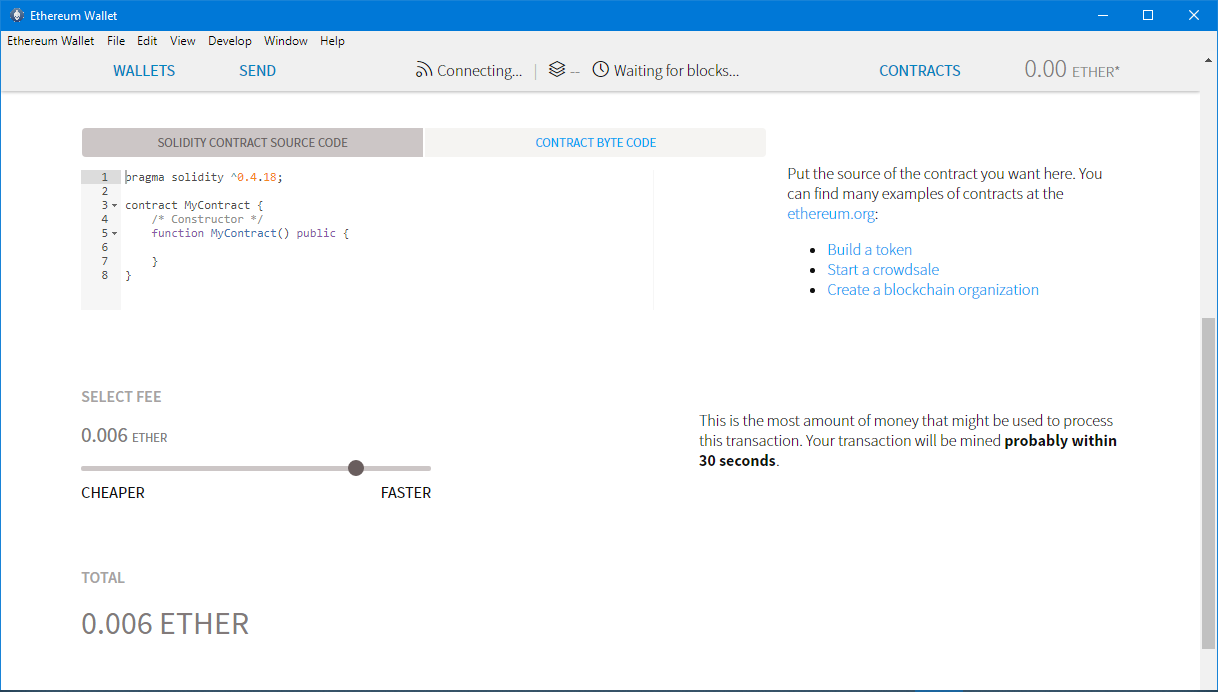Switch to Solidity Contract Source Code tab
The width and height of the screenshot is (1218, 692).
[252, 142]
